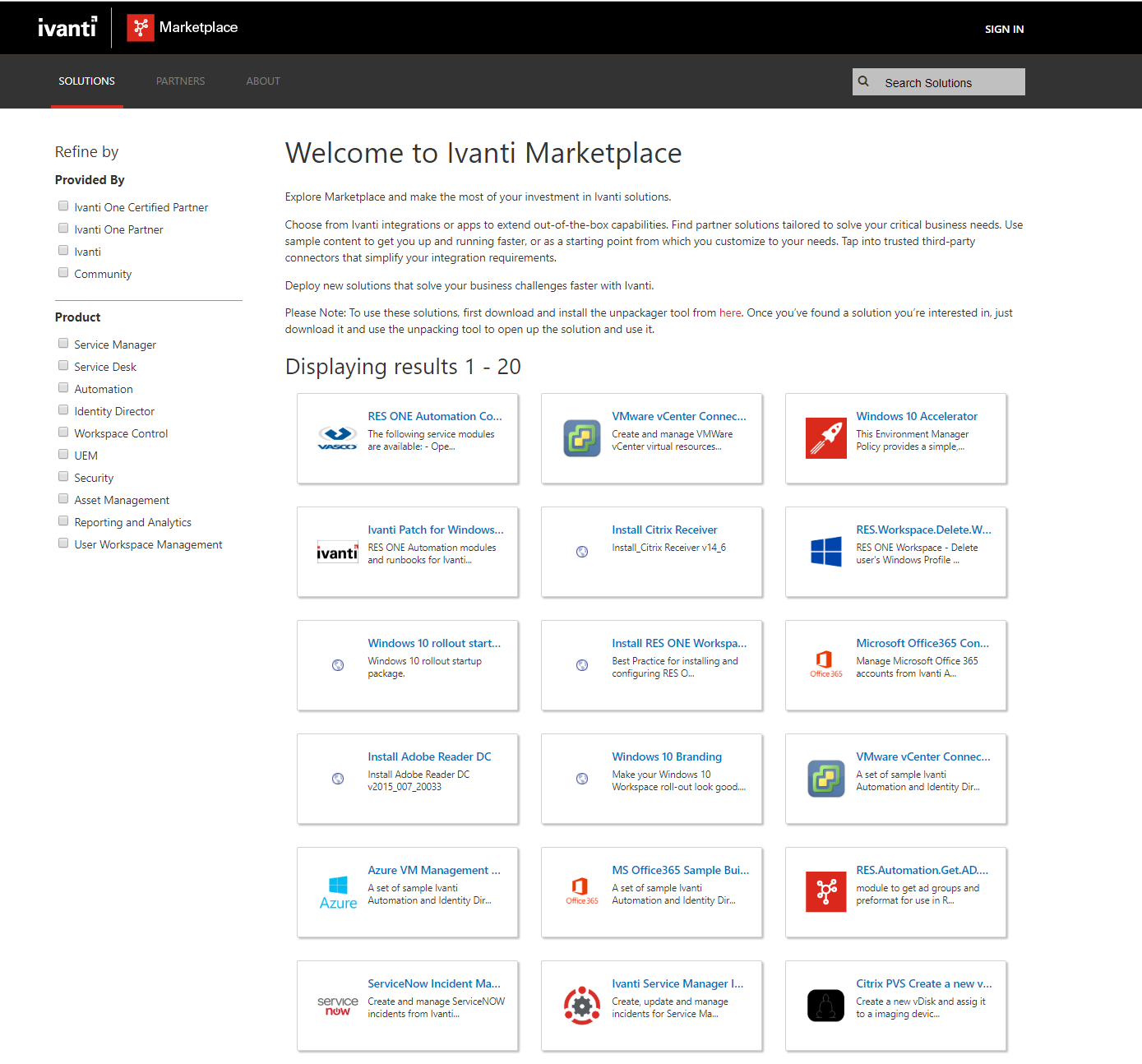
Task: Click Office 365 icon on Microsoft Office365 Connector card
Action: (x=825, y=664)
